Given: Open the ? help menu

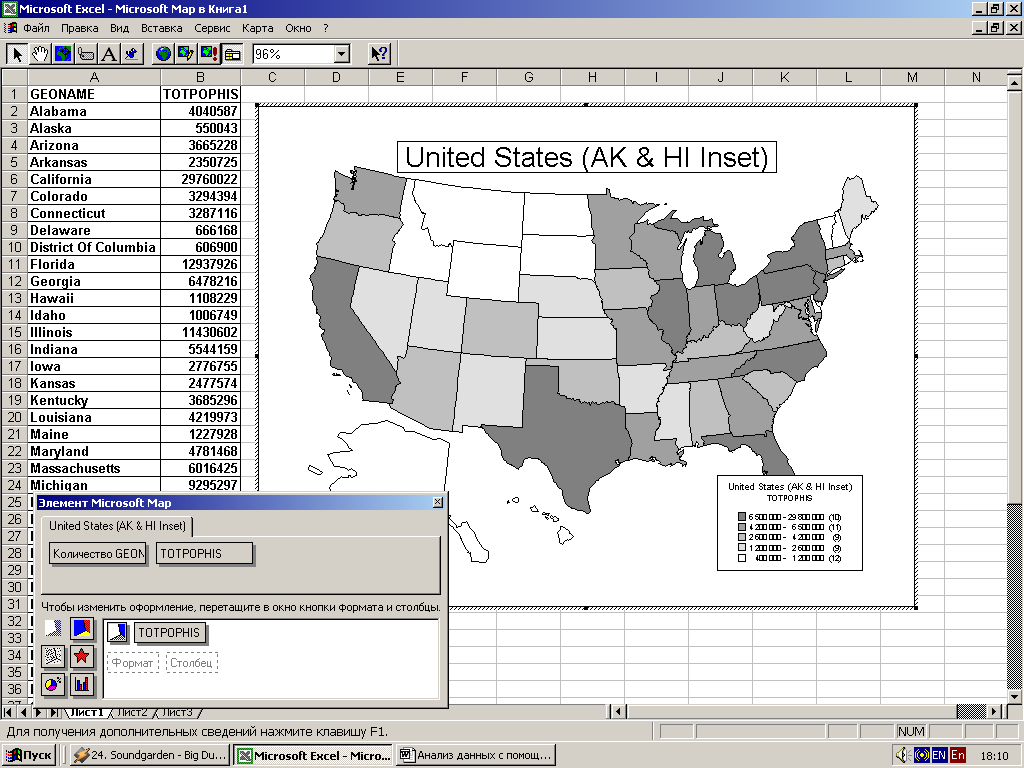Looking at the screenshot, I should pyautogui.click(x=326, y=28).
